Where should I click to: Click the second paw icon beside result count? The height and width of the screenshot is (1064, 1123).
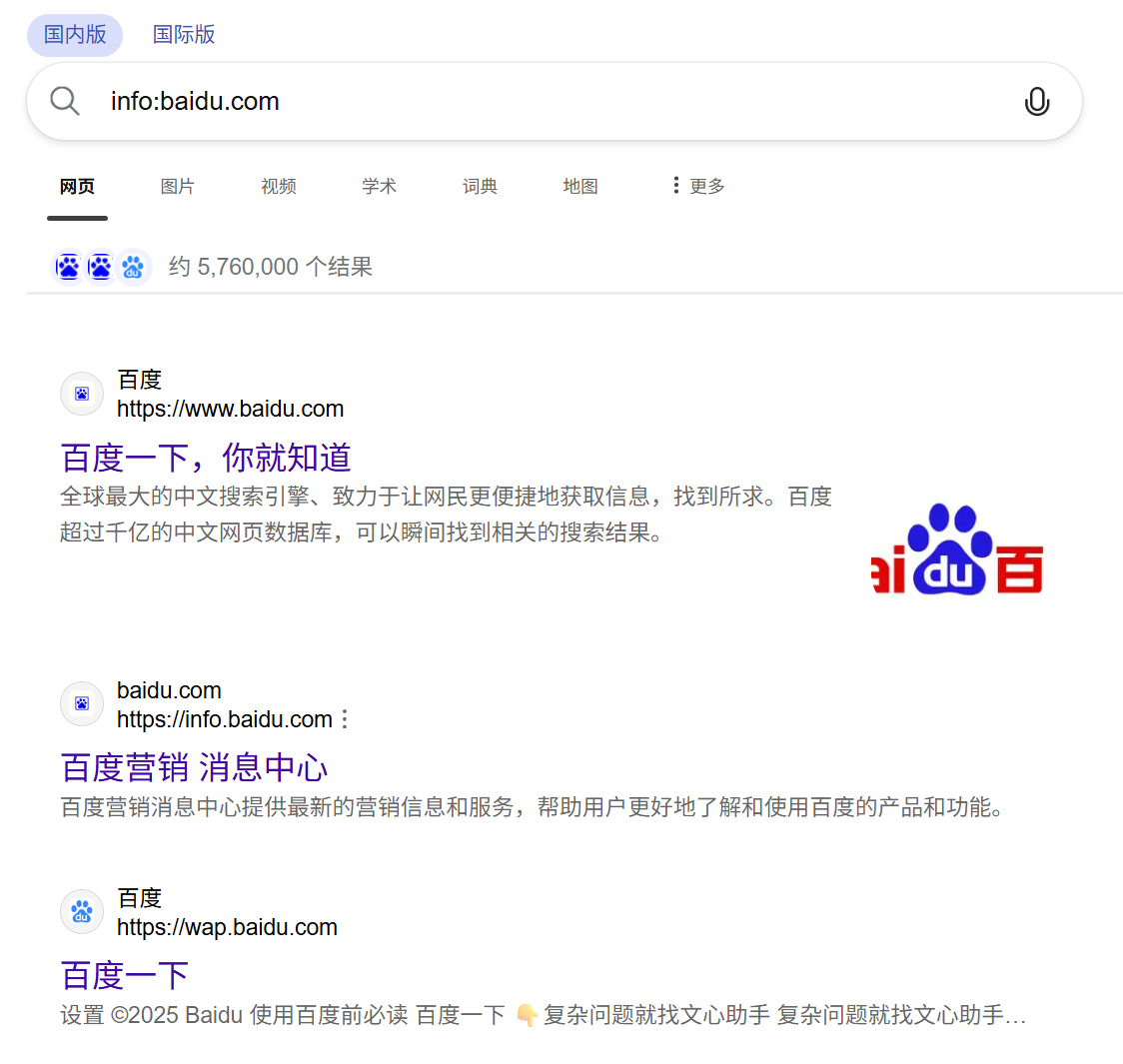coord(100,267)
